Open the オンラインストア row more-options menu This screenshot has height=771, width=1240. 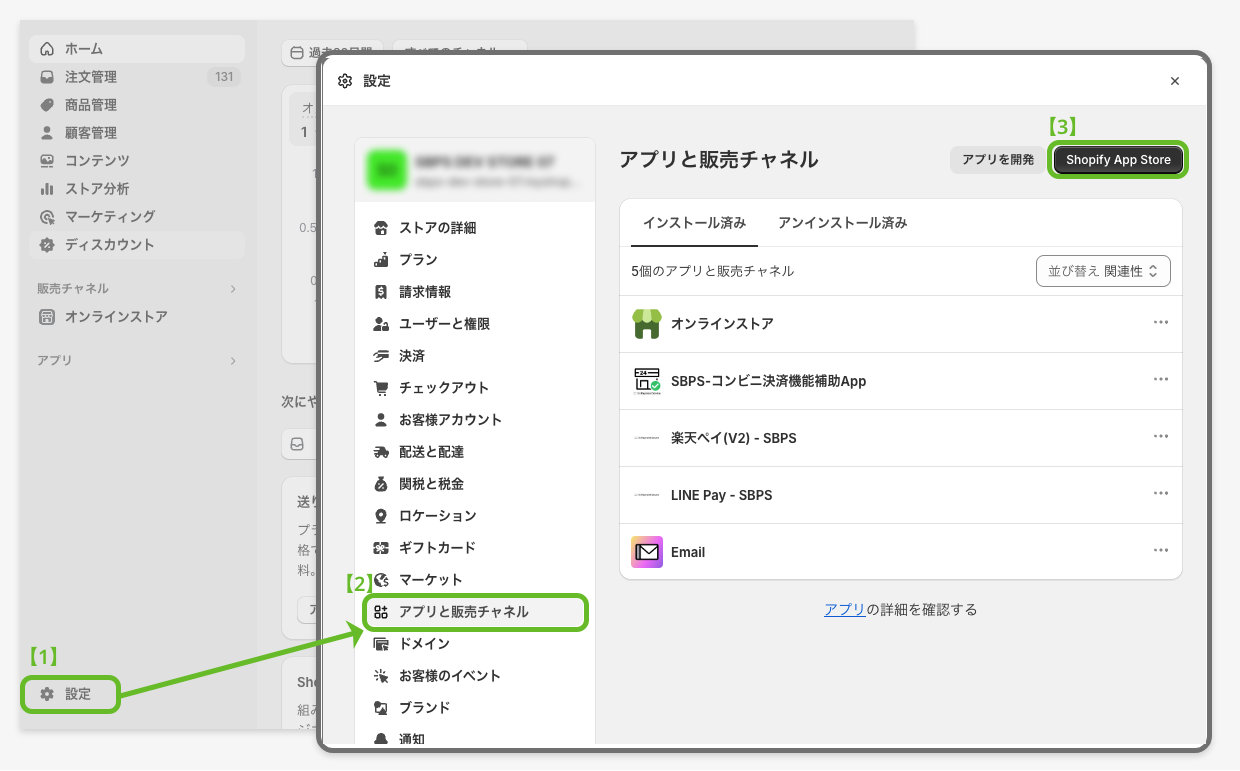tap(1161, 323)
